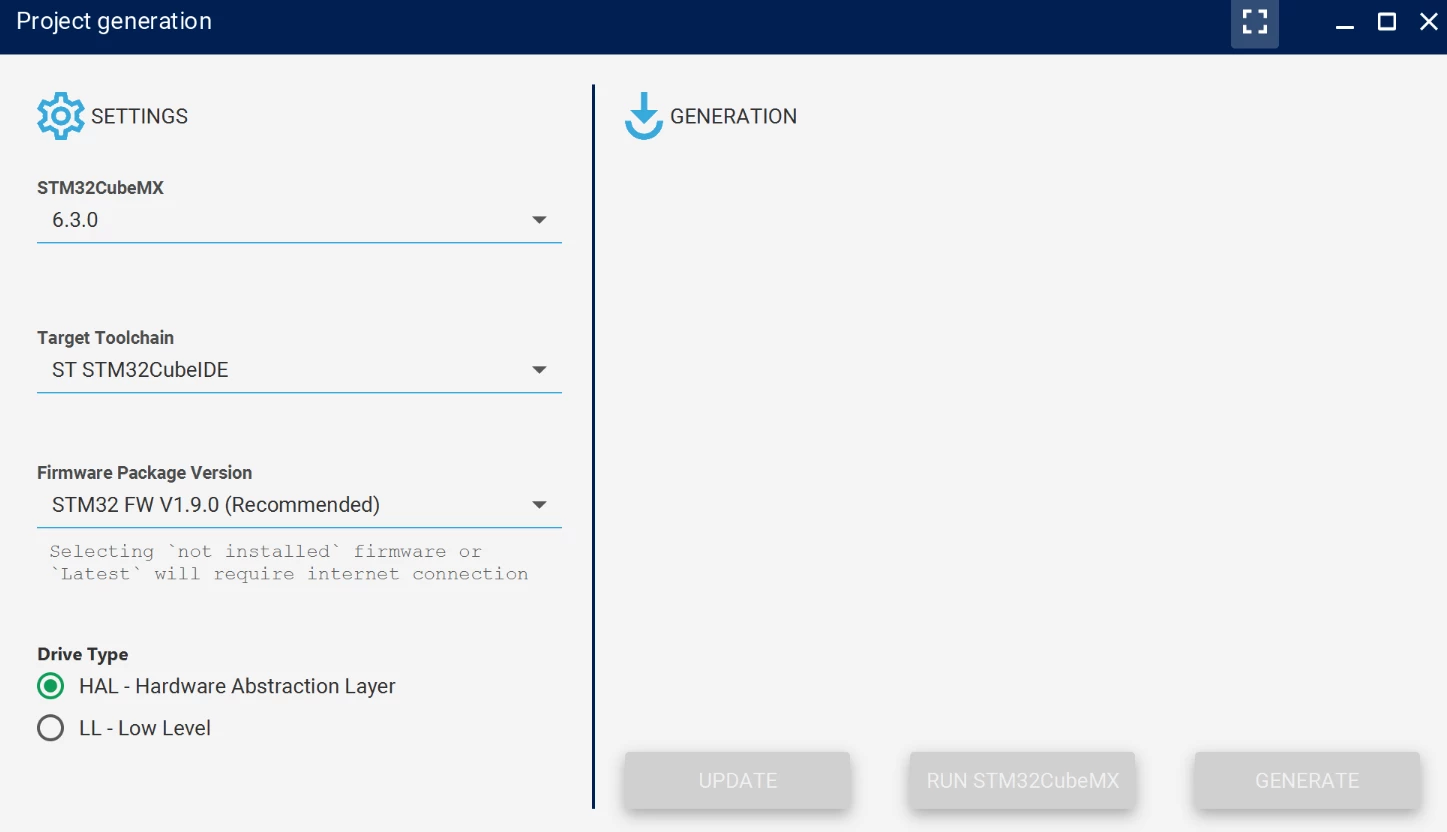Click the GENERATION heading text
The height and width of the screenshot is (832, 1447).
pyautogui.click(x=733, y=116)
